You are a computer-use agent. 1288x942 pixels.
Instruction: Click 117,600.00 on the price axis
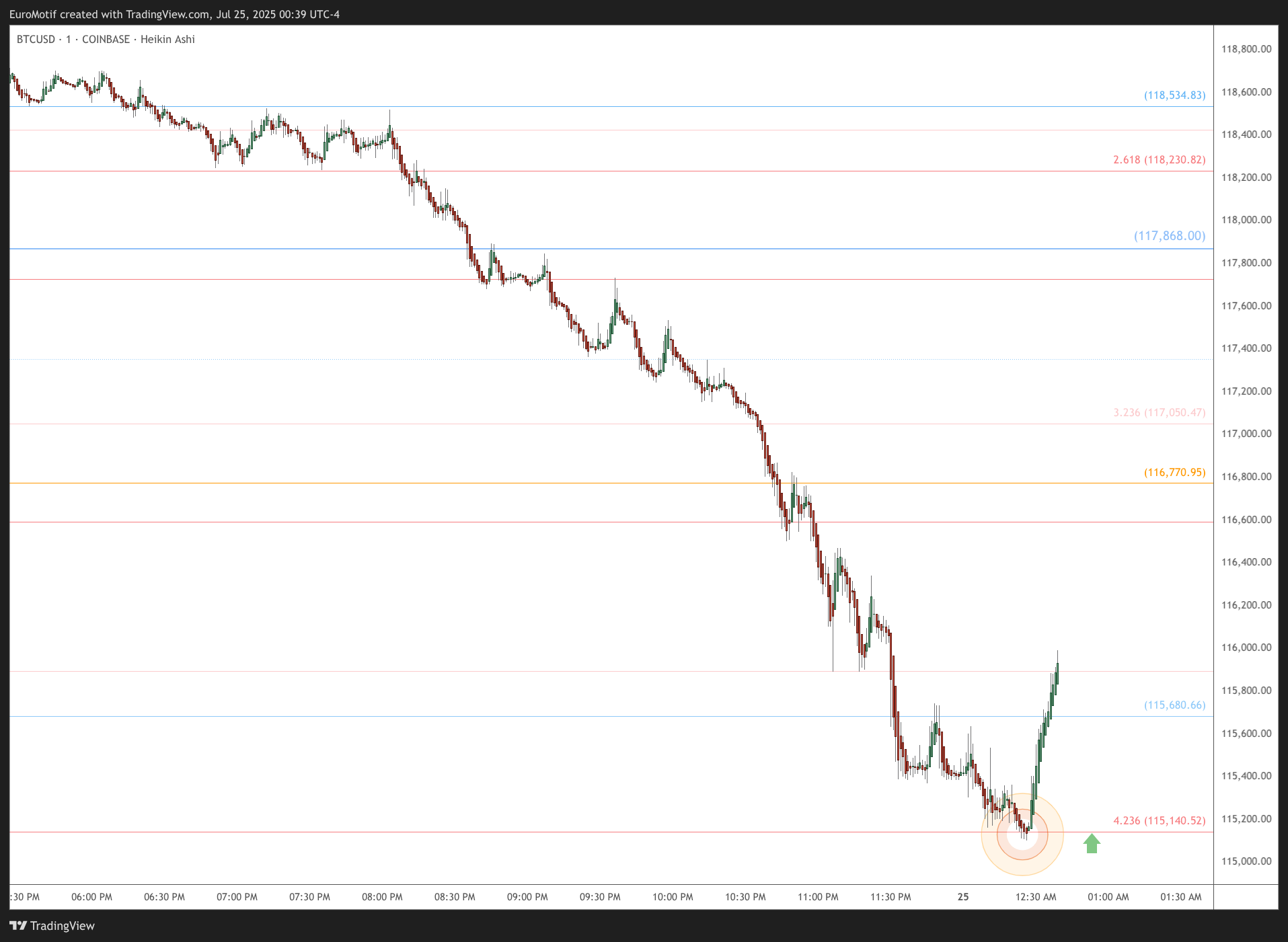point(1246,306)
